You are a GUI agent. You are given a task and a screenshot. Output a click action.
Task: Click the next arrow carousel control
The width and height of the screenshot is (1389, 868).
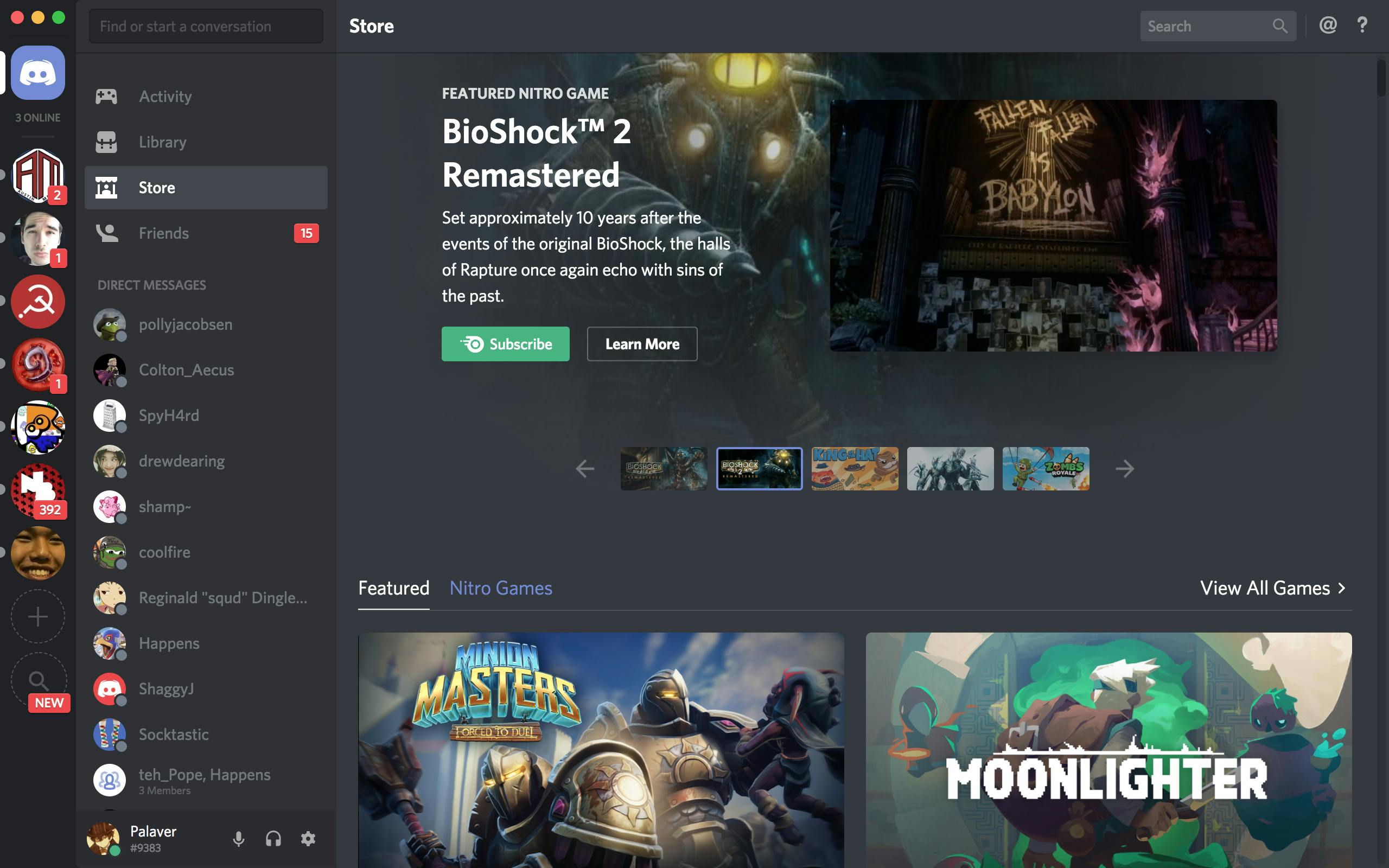1125,469
